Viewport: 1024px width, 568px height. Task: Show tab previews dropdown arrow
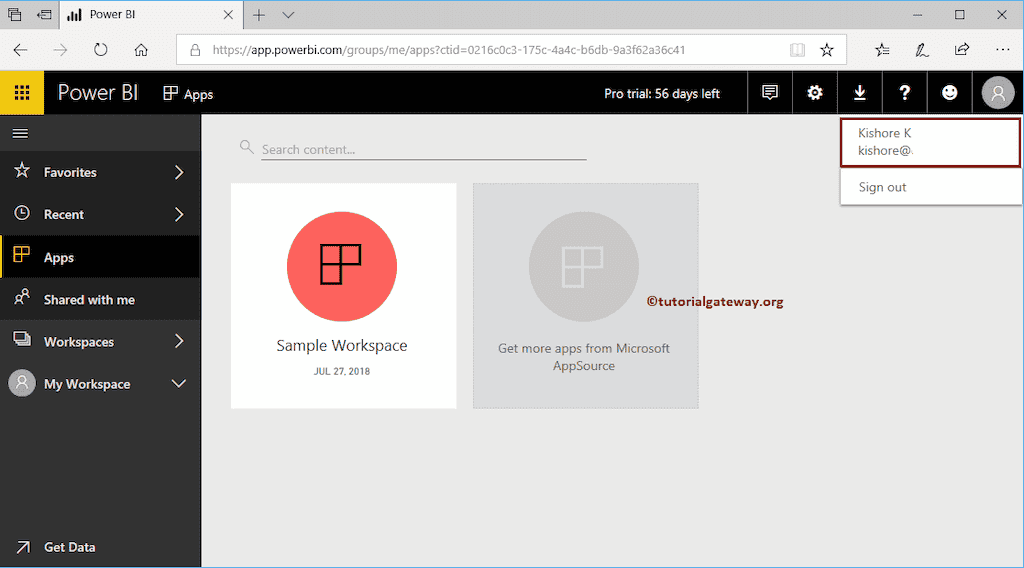coord(288,14)
